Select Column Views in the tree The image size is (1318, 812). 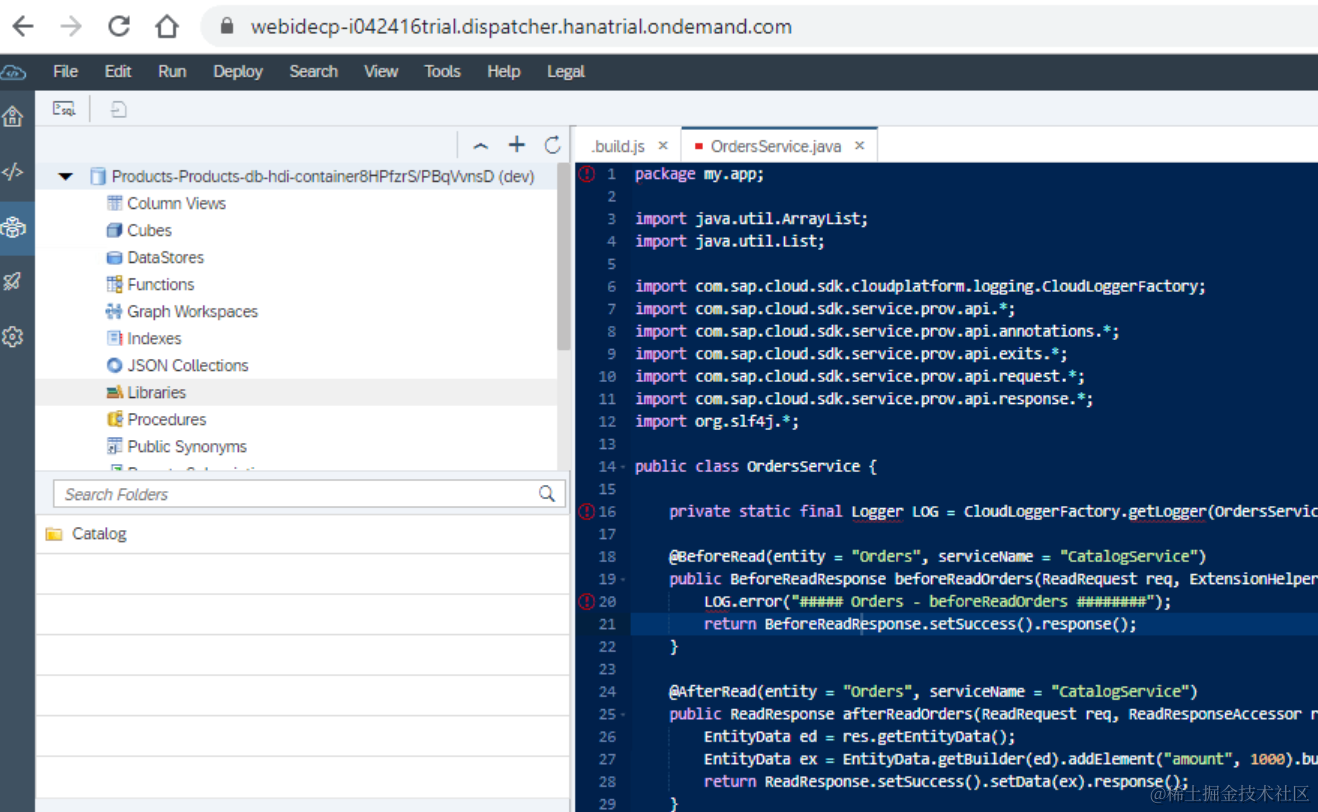click(x=176, y=203)
